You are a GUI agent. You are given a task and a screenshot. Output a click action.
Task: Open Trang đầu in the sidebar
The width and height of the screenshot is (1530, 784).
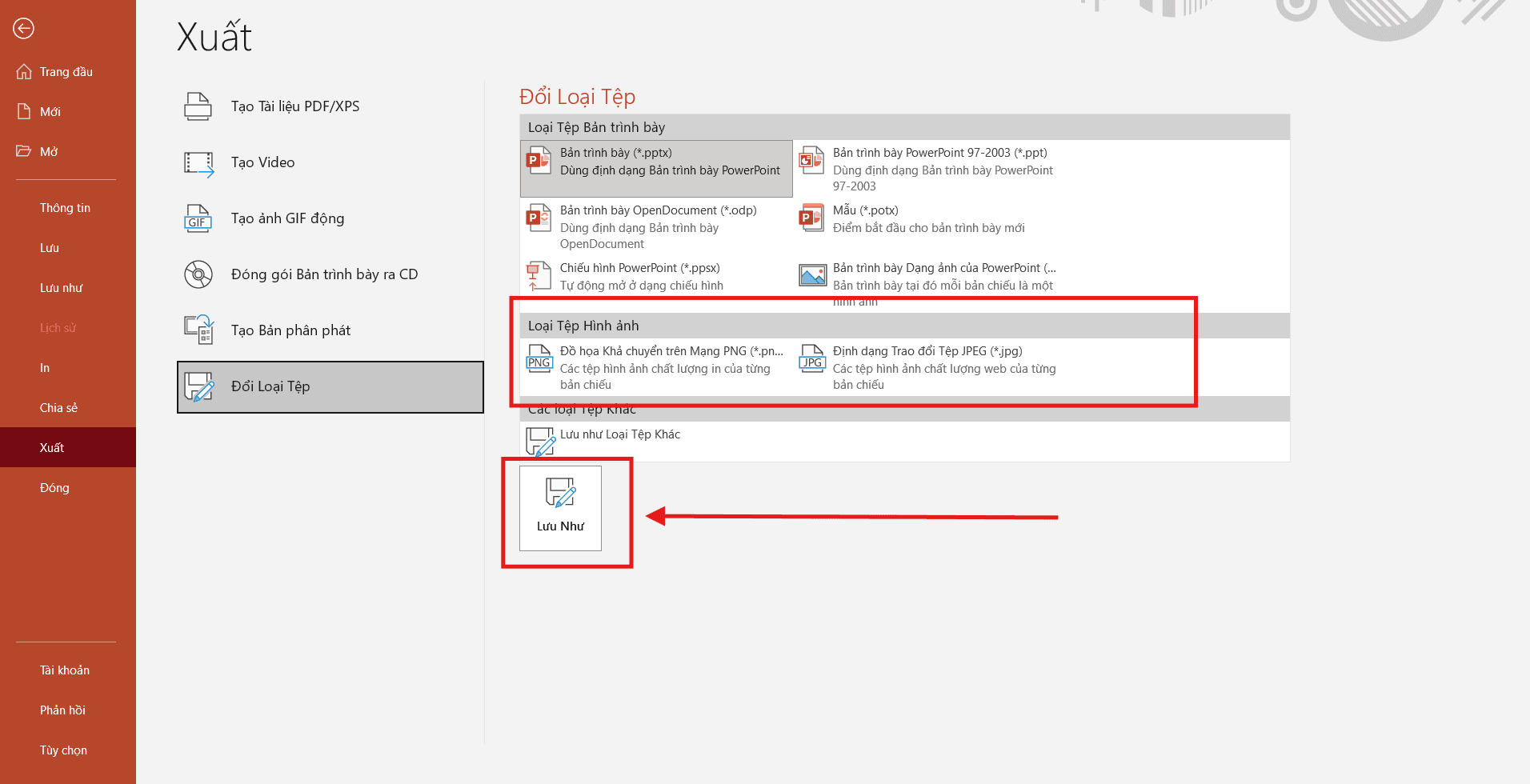point(68,72)
